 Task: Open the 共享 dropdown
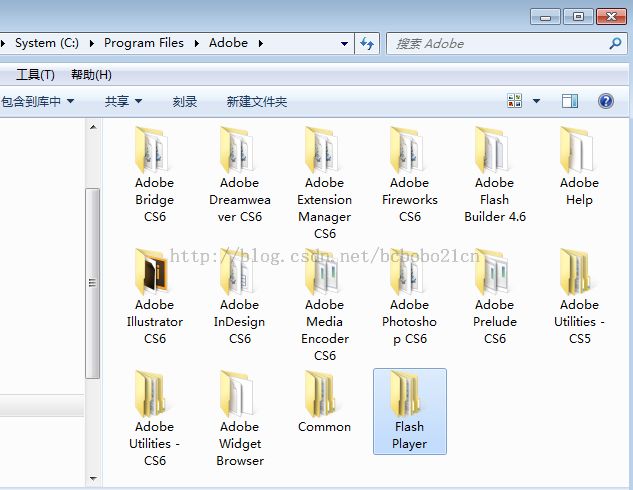tap(123, 101)
